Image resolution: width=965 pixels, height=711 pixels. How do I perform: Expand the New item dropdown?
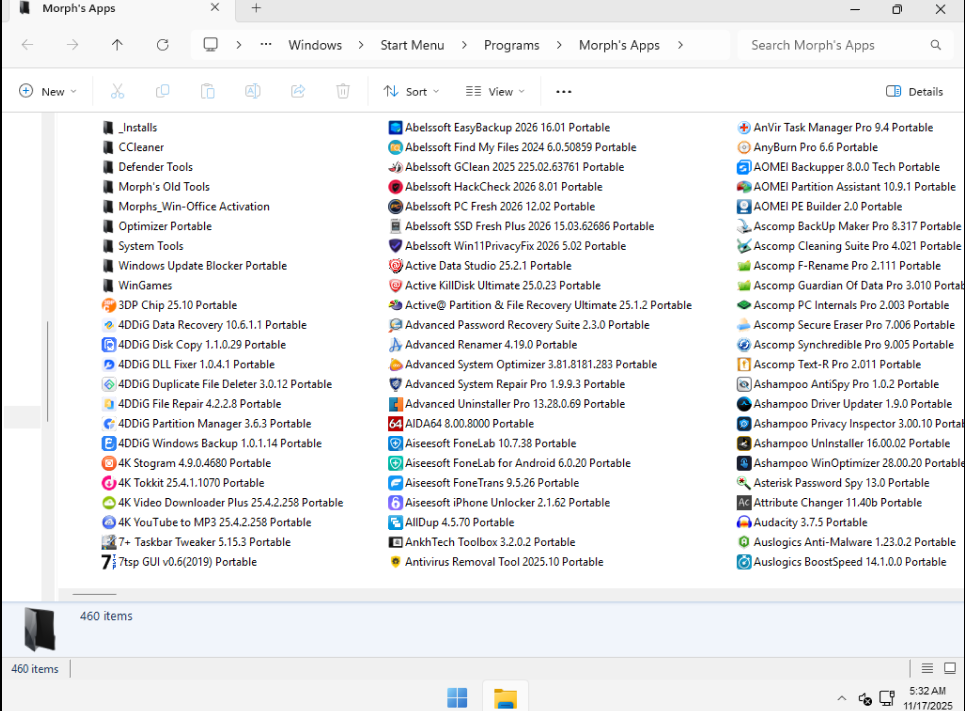click(x=47, y=91)
